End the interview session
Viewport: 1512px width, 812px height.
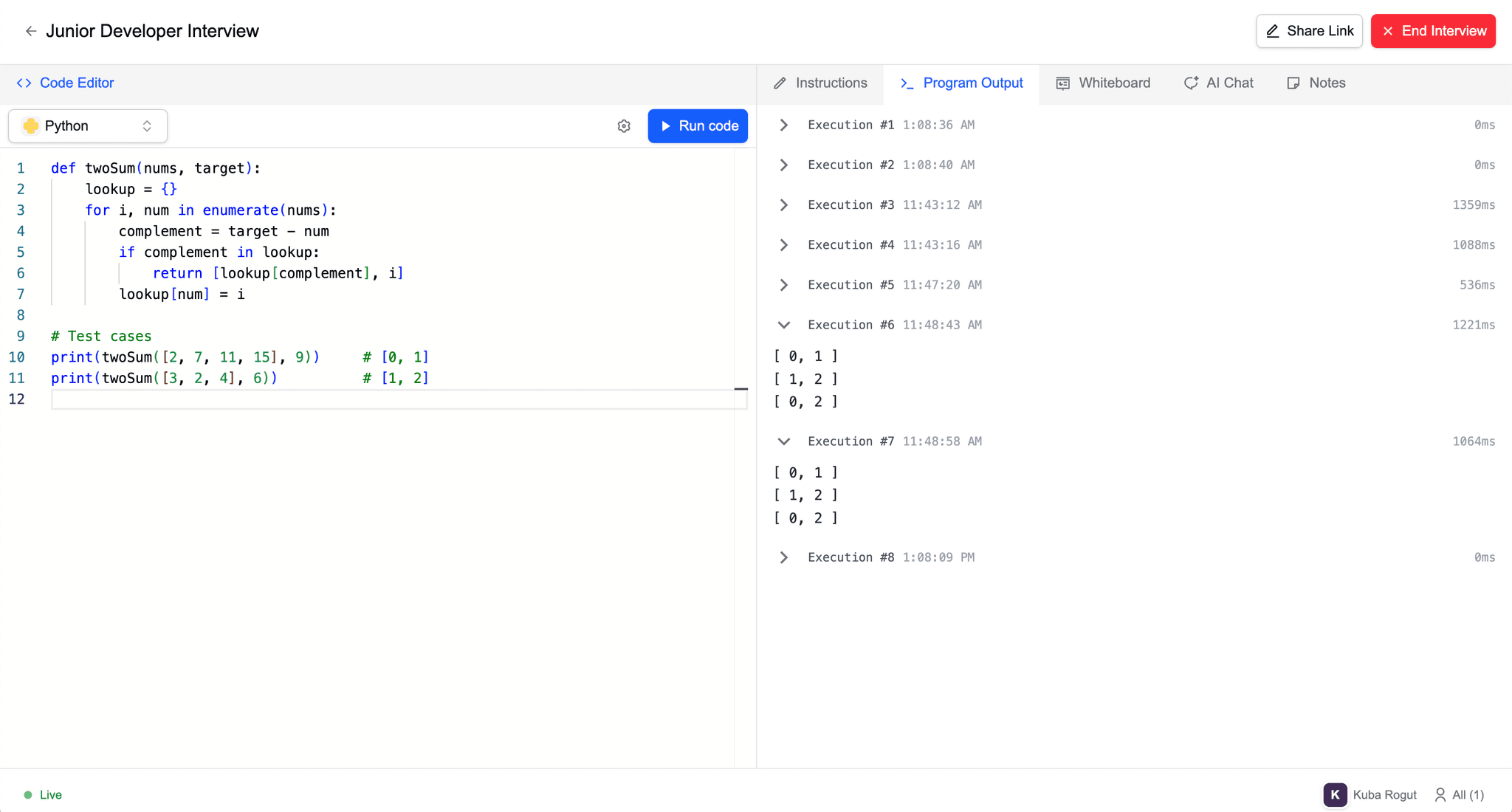pyautogui.click(x=1432, y=31)
